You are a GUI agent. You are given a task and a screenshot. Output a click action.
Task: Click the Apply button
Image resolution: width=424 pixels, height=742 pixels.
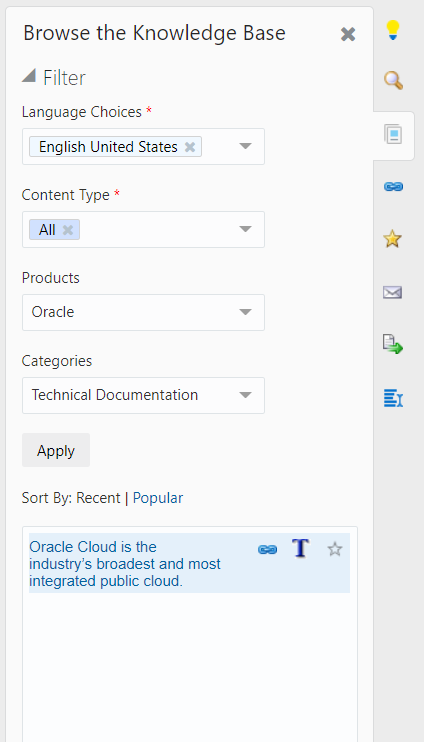coord(56,450)
